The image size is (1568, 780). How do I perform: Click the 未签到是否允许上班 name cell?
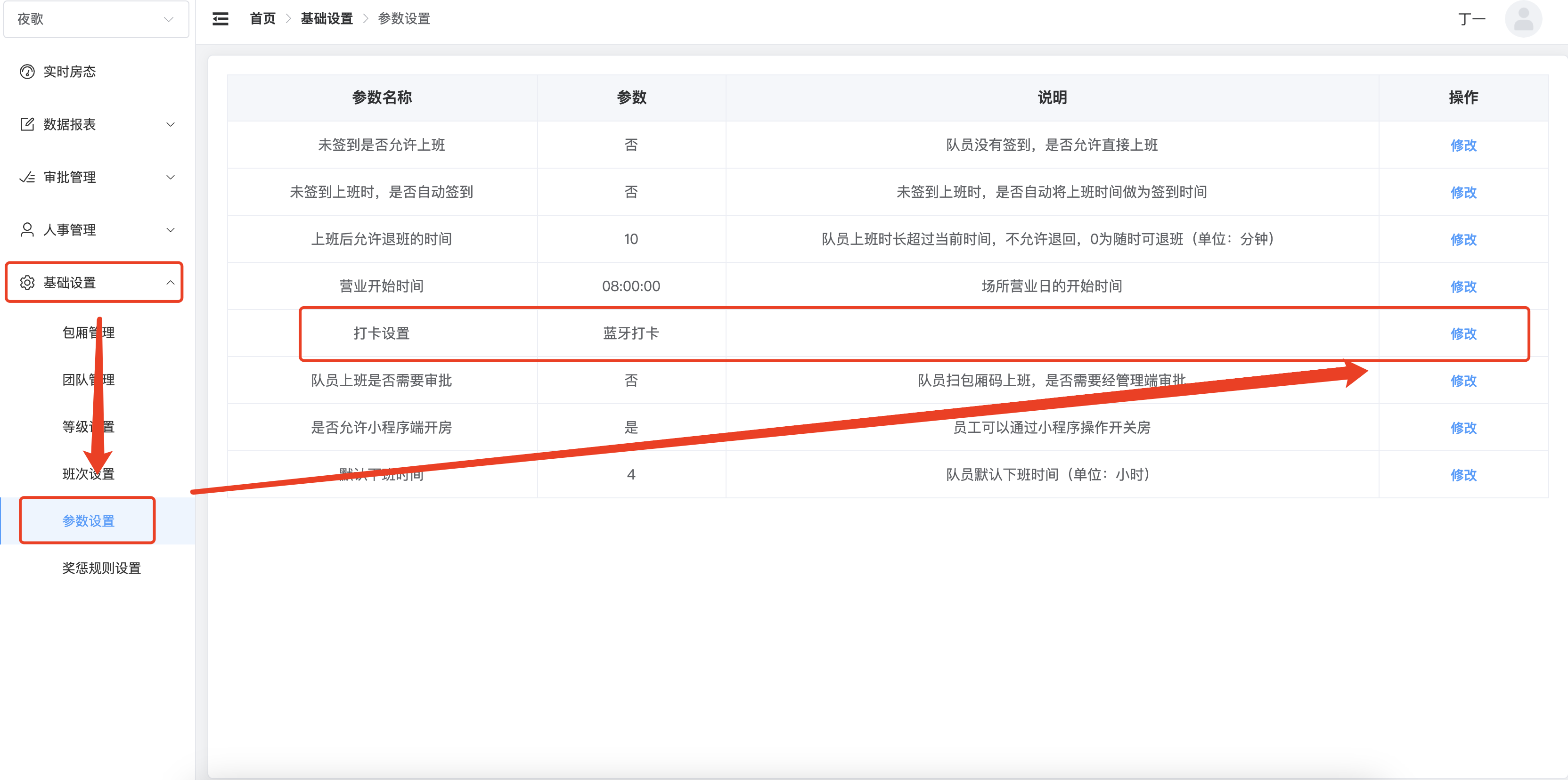tap(382, 145)
